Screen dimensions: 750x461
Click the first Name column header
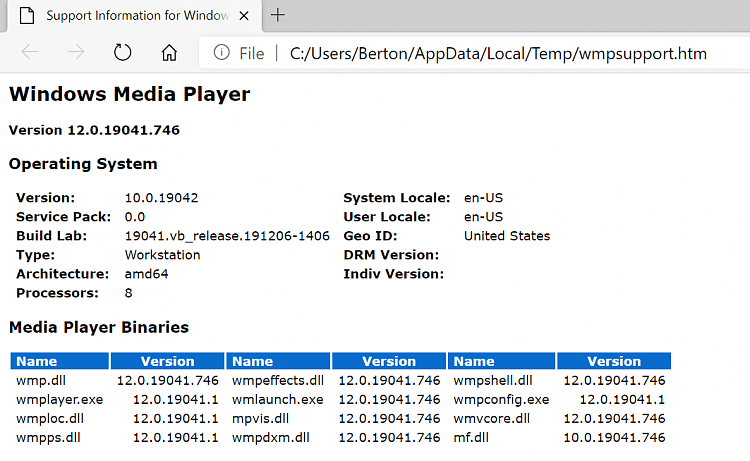coord(60,361)
